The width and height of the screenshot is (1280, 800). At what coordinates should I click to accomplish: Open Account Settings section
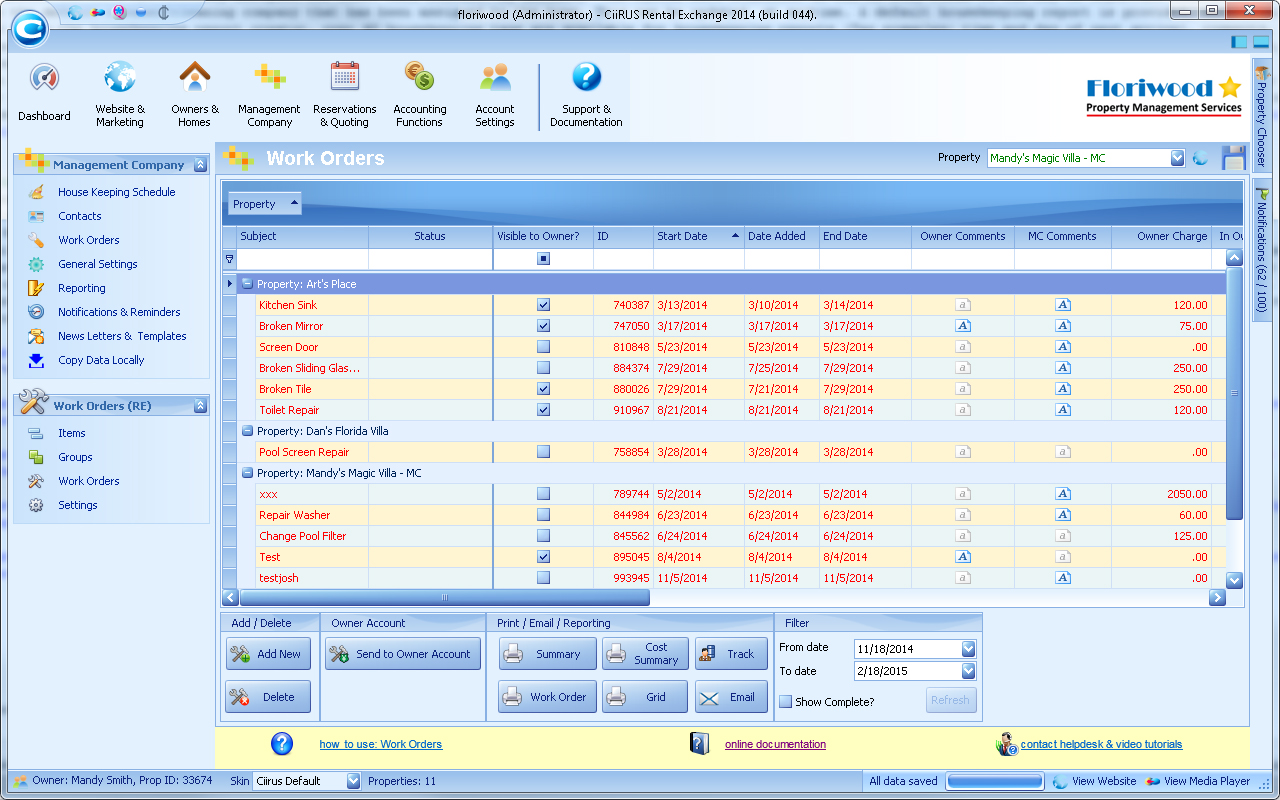tap(495, 93)
